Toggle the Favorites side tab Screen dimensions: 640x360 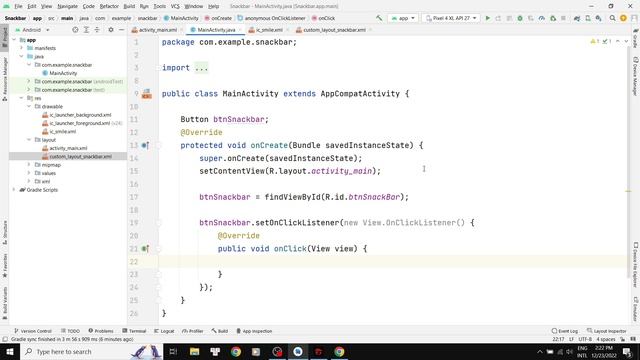4,266
